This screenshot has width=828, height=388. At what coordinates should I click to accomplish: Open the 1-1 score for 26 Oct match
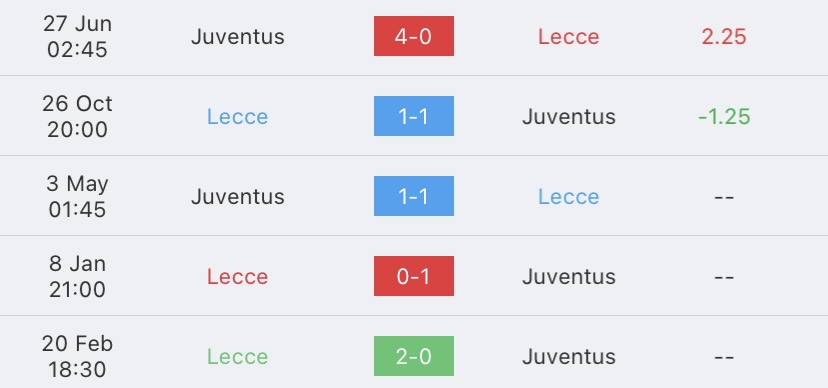point(413,116)
